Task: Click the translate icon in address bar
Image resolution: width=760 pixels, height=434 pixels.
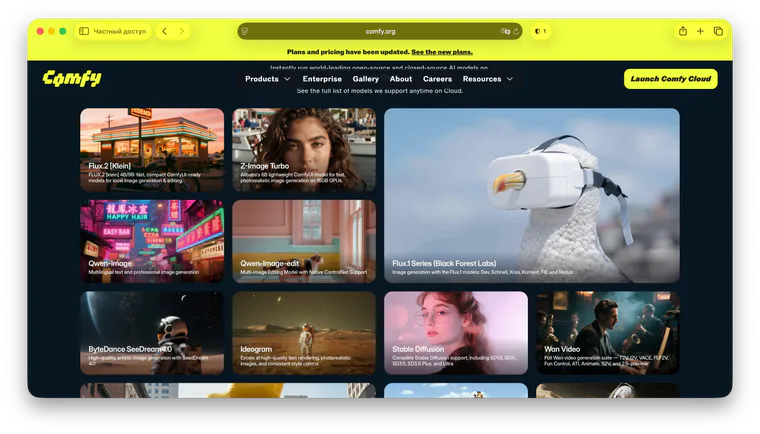Action: [x=505, y=31]
